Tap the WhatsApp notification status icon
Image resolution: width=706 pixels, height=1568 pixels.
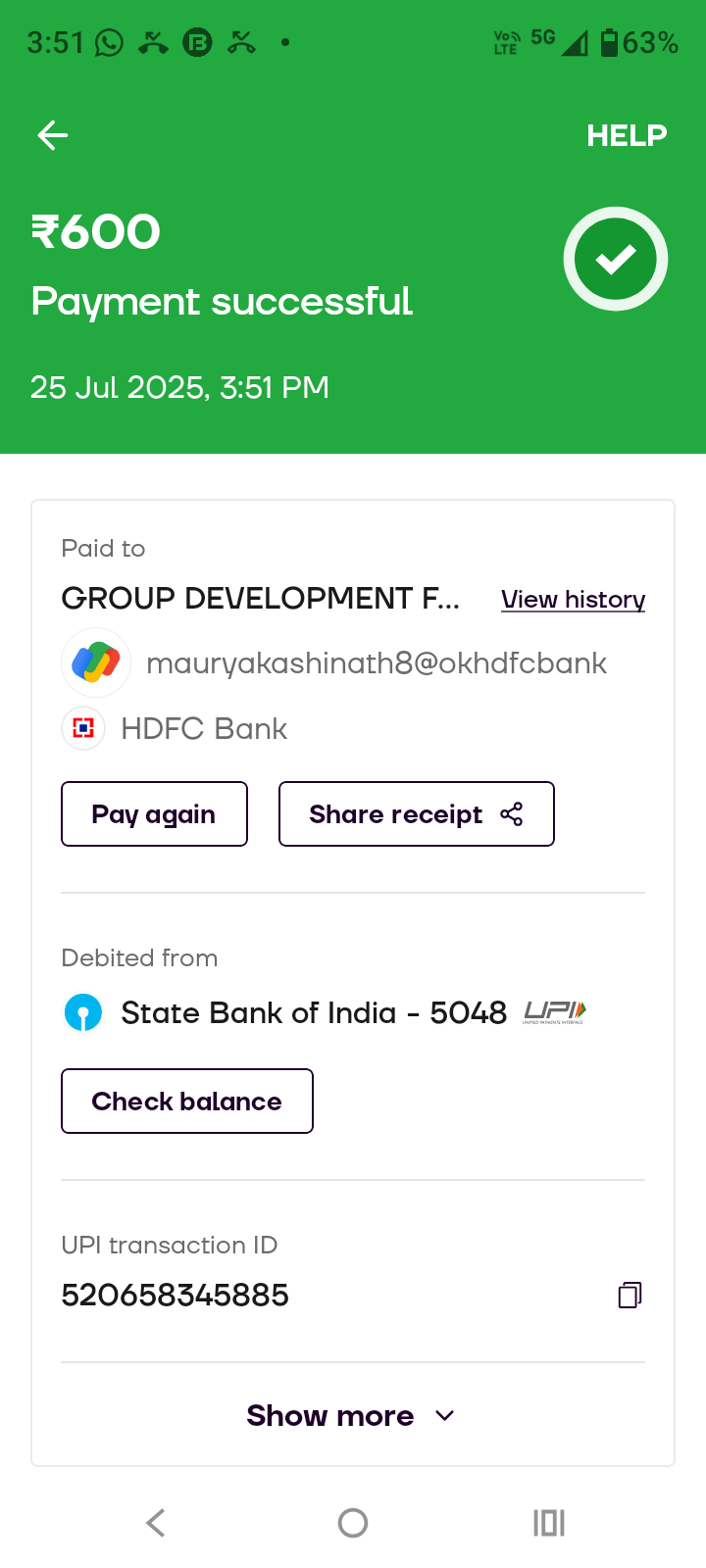click(x=109, y=43)
